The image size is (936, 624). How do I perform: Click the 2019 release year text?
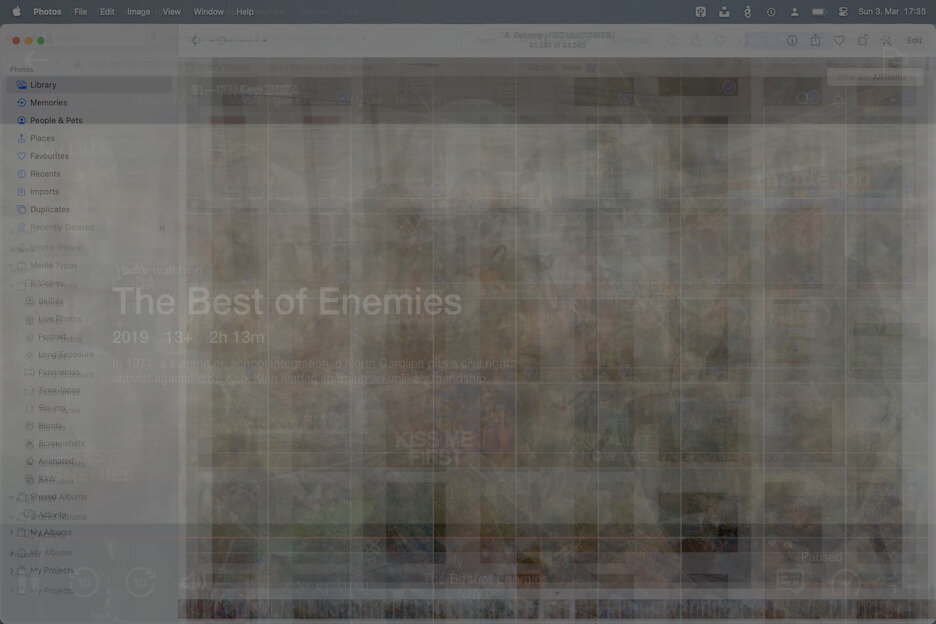pos(130,337)
